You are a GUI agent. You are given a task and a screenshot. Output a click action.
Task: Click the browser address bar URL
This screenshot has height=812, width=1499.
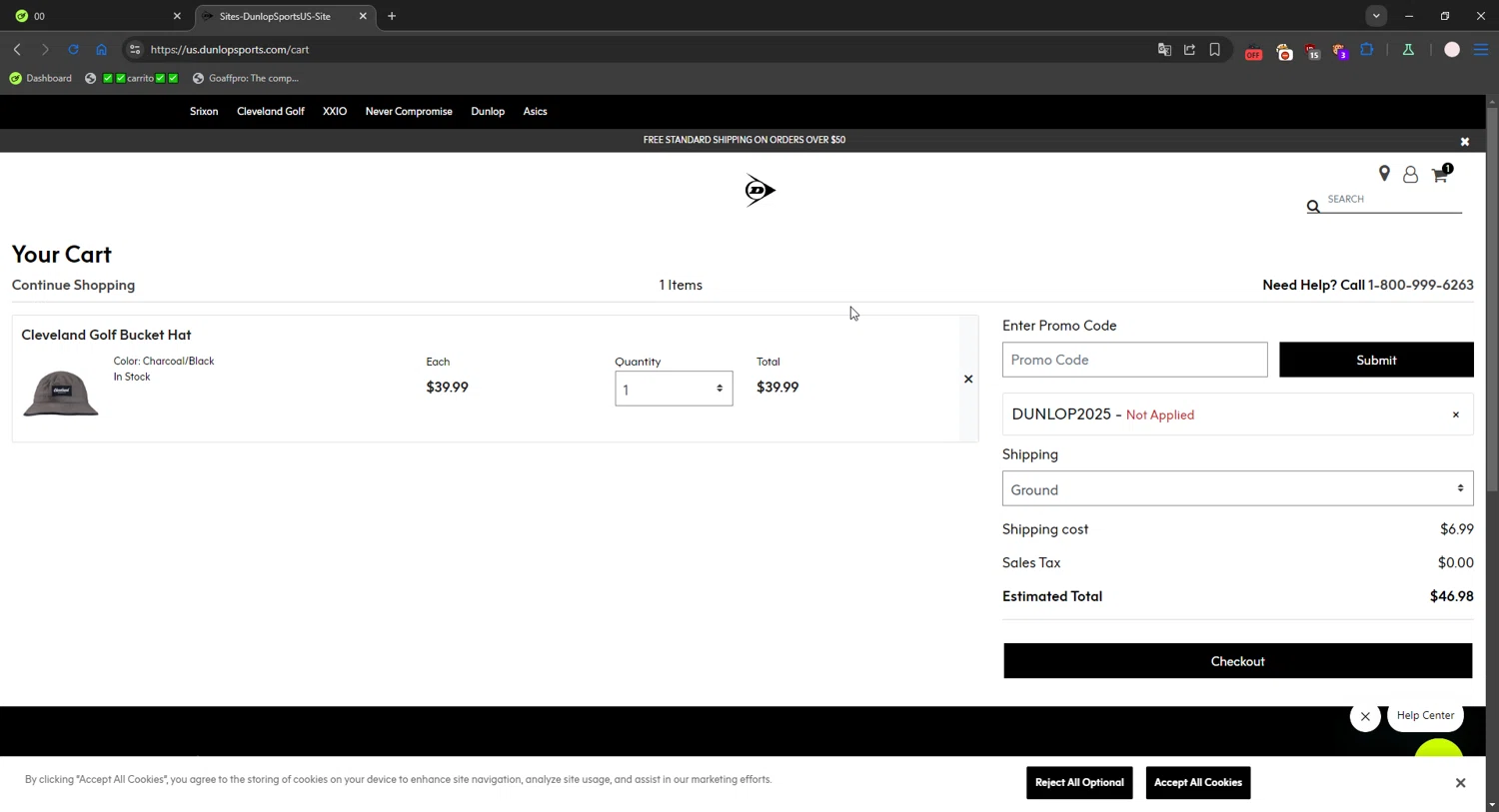click(x=229, y=49)
